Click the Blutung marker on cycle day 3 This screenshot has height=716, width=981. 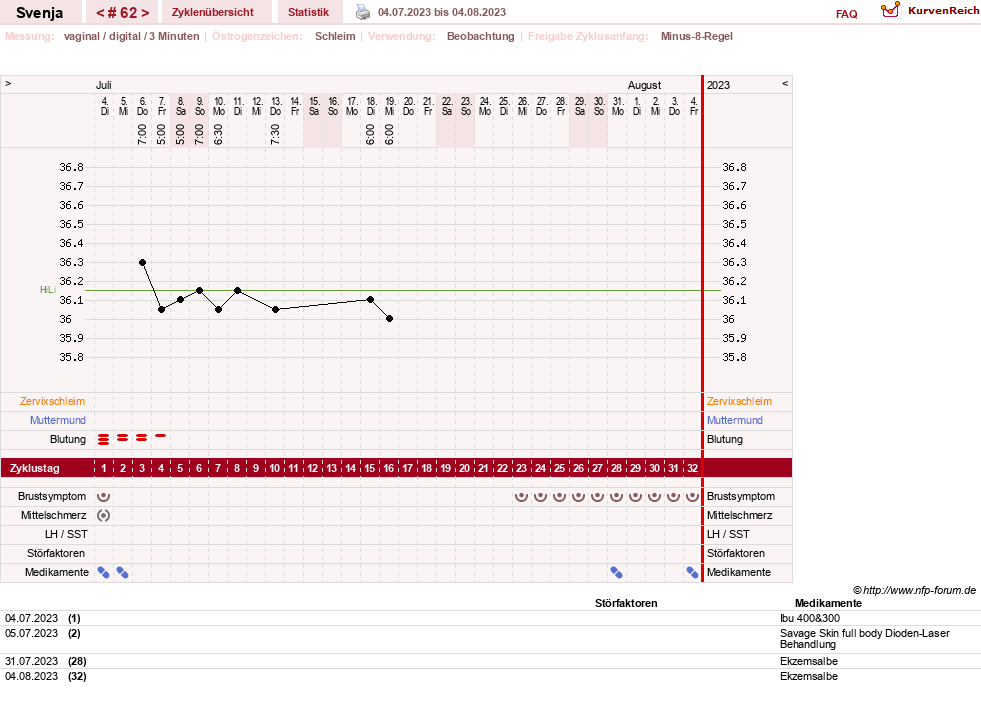coord(141,437)
